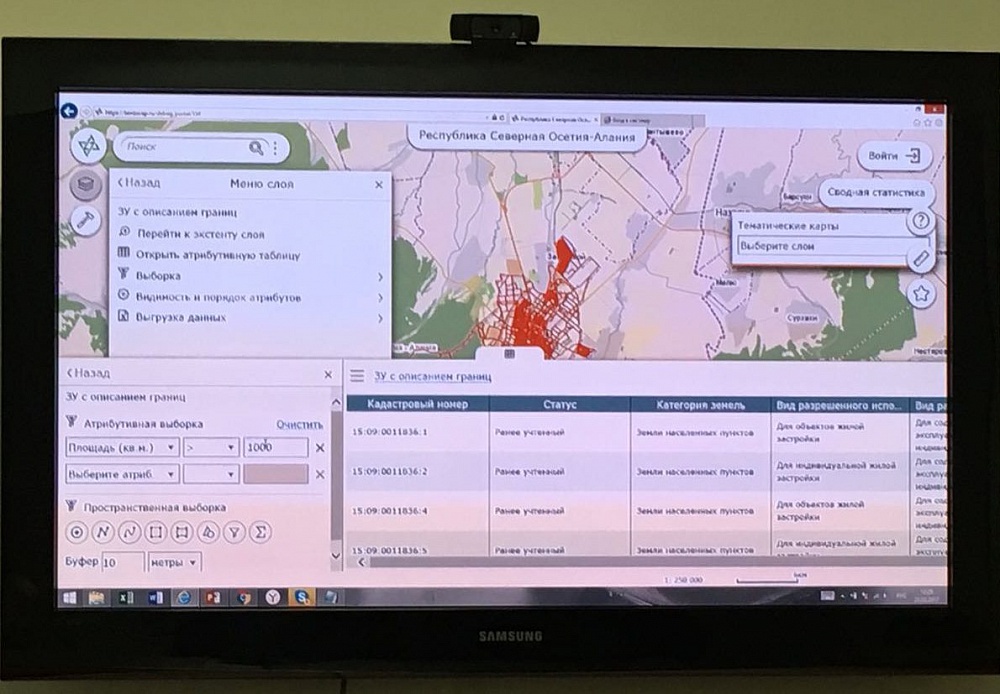Image resolution: width=1000 pixels, height=694 pixels.
Task: Open the help question mark button
Action: [x=921, y=222]
